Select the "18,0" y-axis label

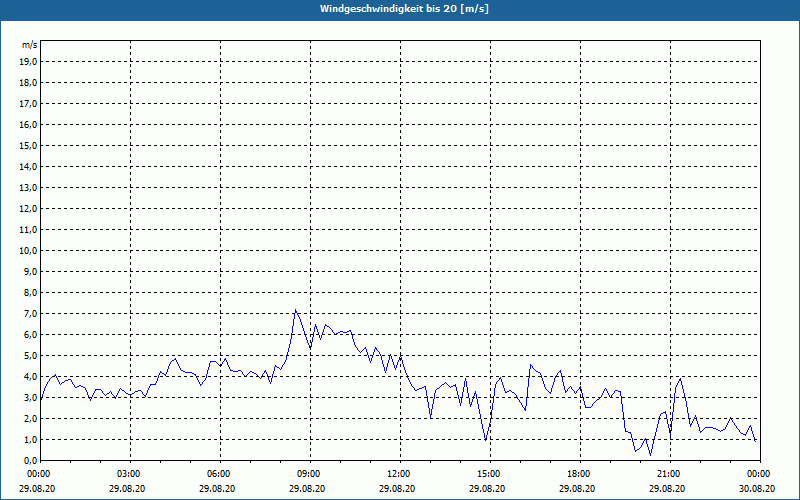[29, 83]
